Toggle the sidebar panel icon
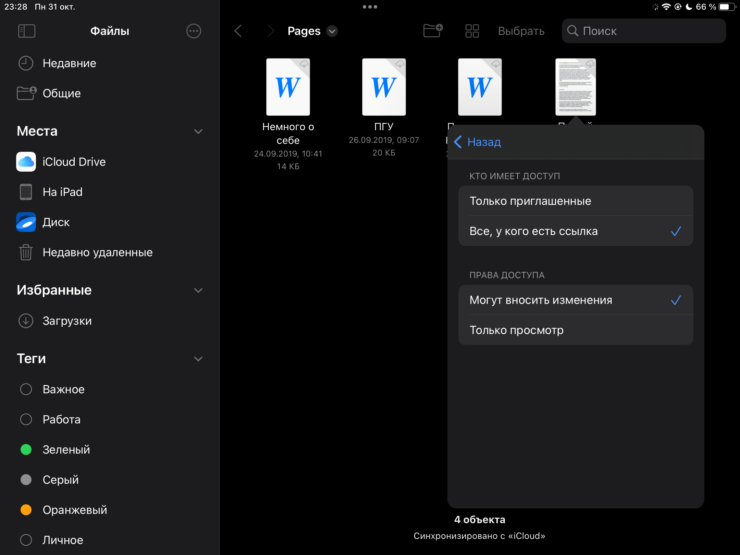This screenshot has width=740, height=555. 27,31
